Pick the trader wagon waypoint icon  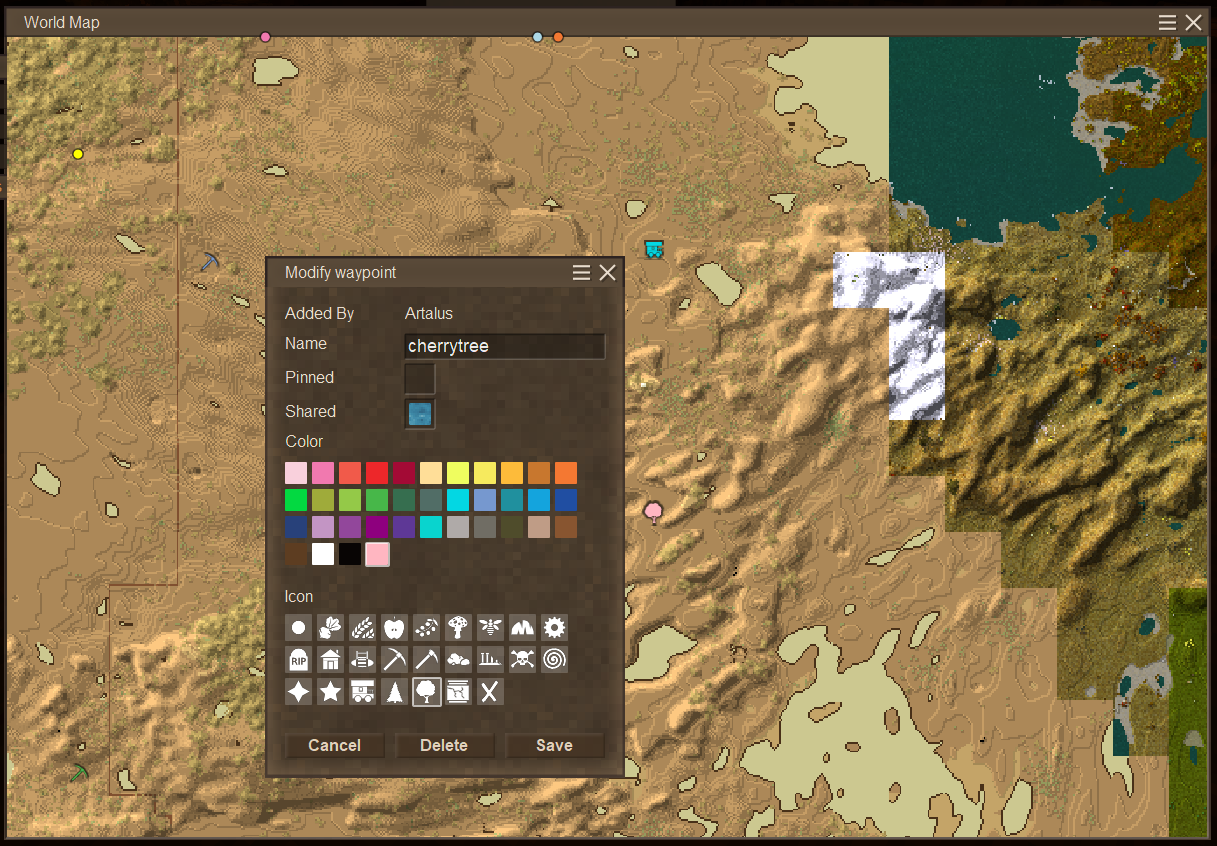pyautogui.click(x=362, y=692)
